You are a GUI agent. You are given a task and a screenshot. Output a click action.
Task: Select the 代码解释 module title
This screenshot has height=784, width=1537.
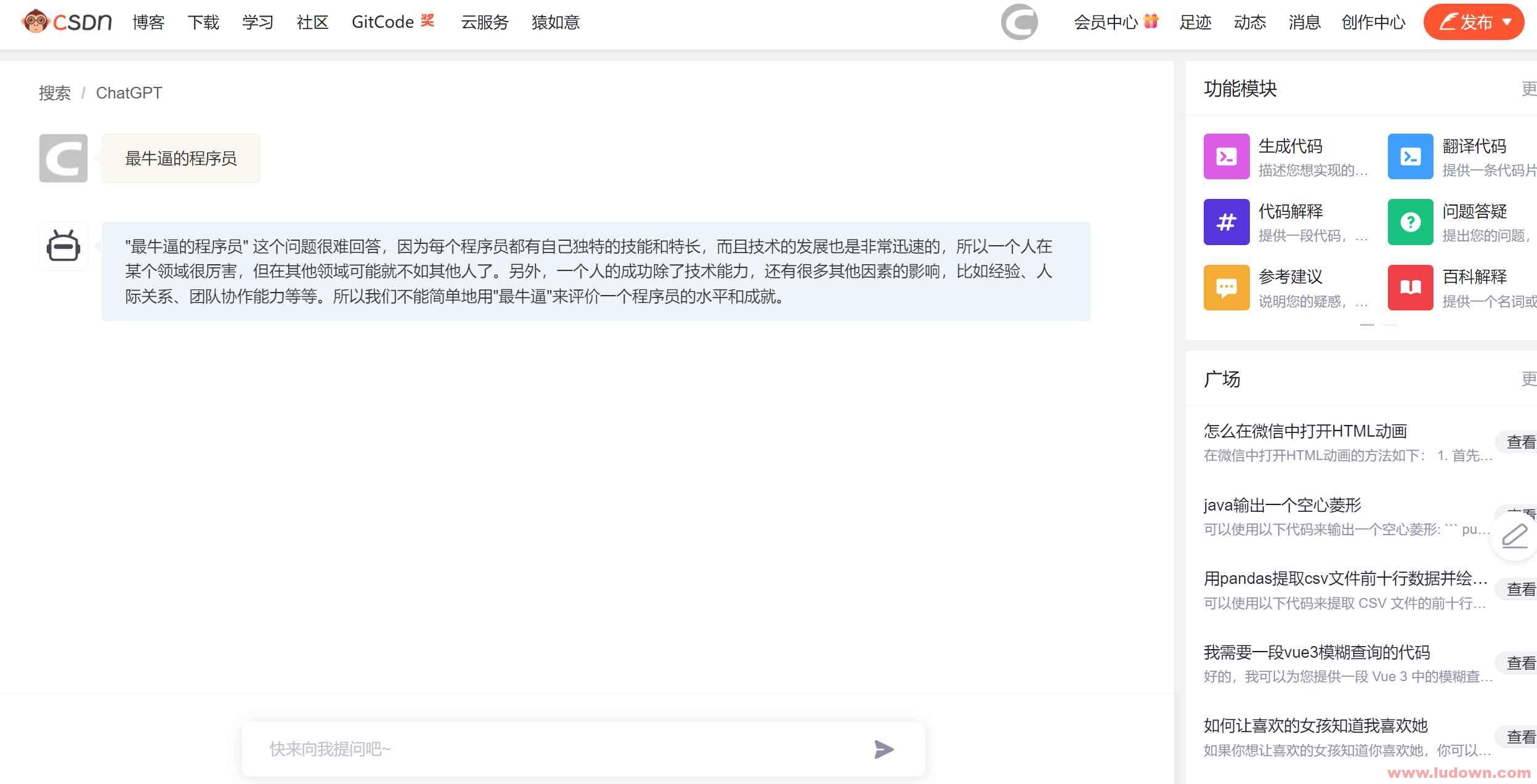tap(1291, 211)
